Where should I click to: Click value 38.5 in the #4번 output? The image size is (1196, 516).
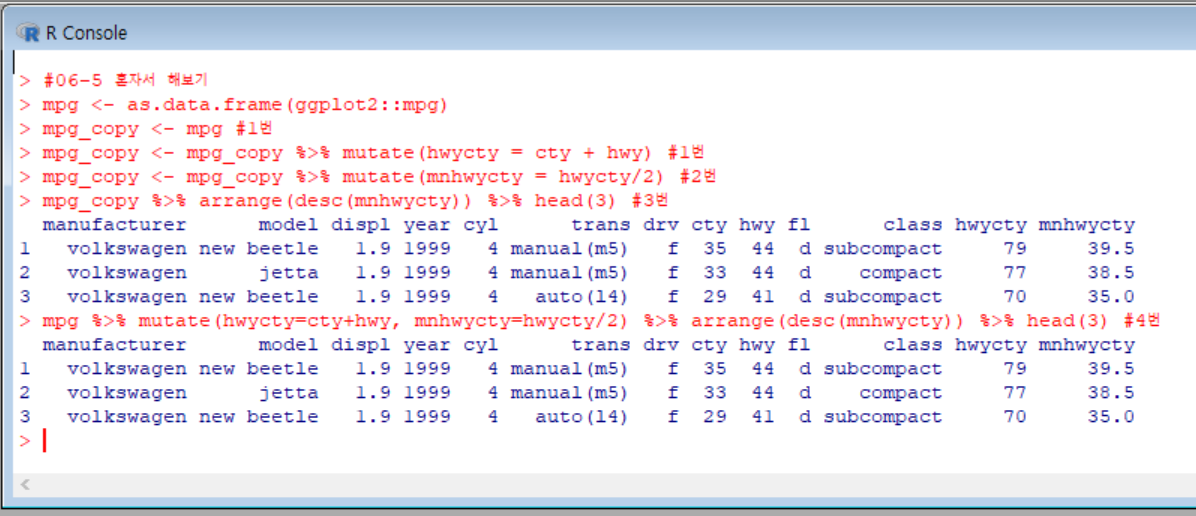coord(1111,393)
